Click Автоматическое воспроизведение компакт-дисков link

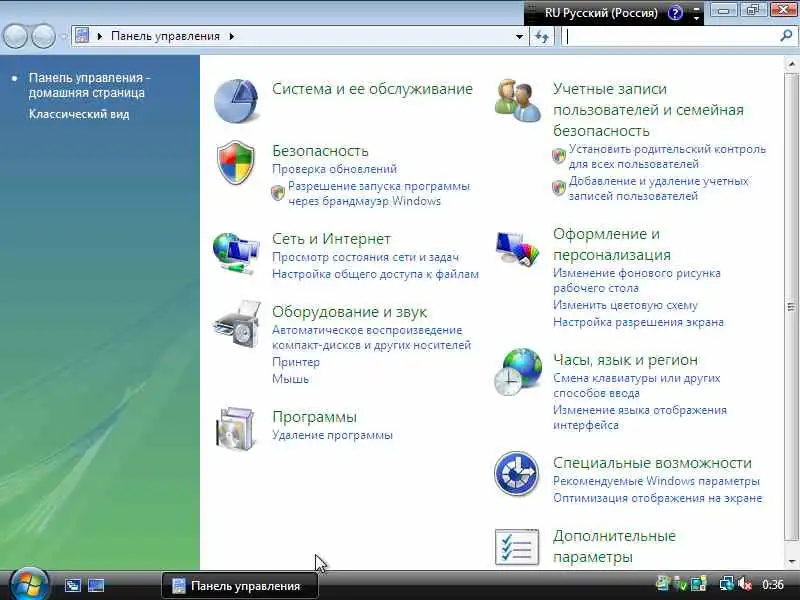pyautogui.click(x=371, y=338)
